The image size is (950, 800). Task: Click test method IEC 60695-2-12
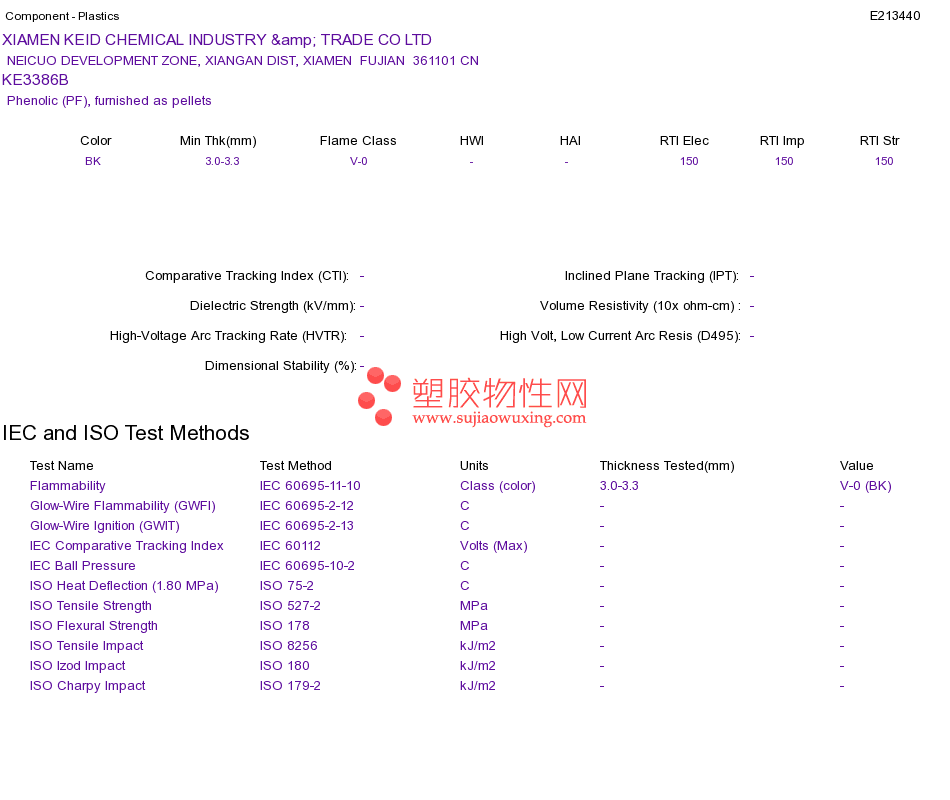click(x=307, y=505)
